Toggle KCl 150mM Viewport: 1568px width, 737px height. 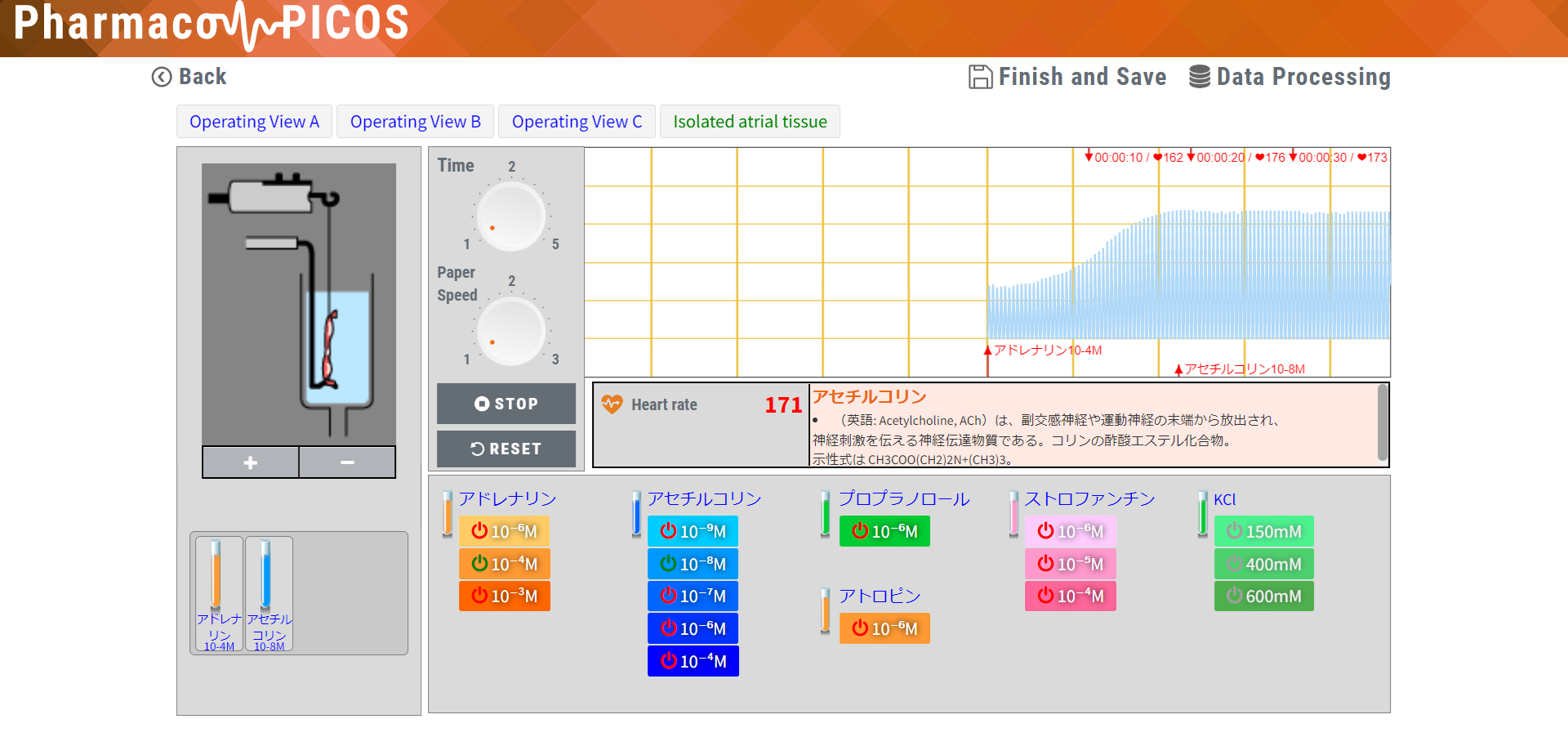pos(1264,531)
